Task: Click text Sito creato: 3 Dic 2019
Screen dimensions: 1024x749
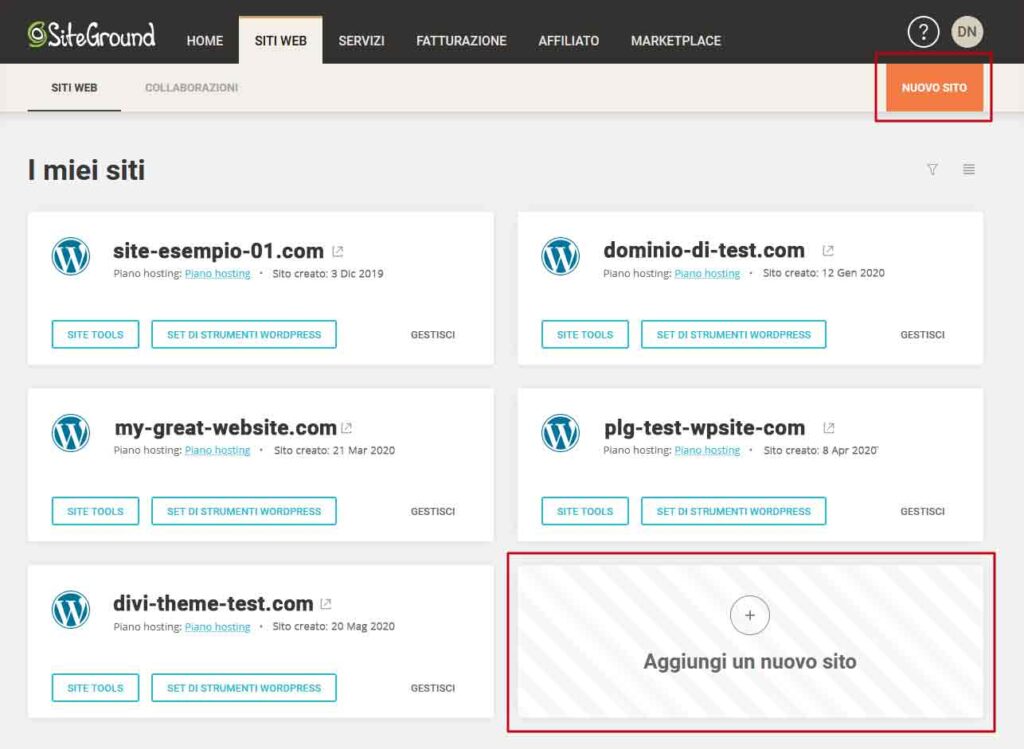Action: click(328, 274)
